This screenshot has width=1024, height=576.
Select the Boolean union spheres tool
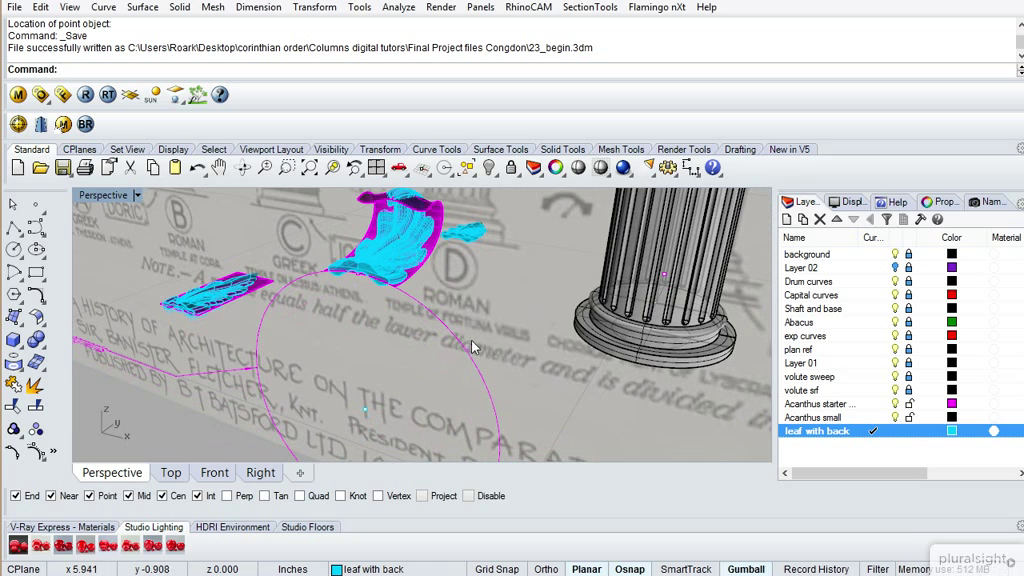click(x=36, y=340)
